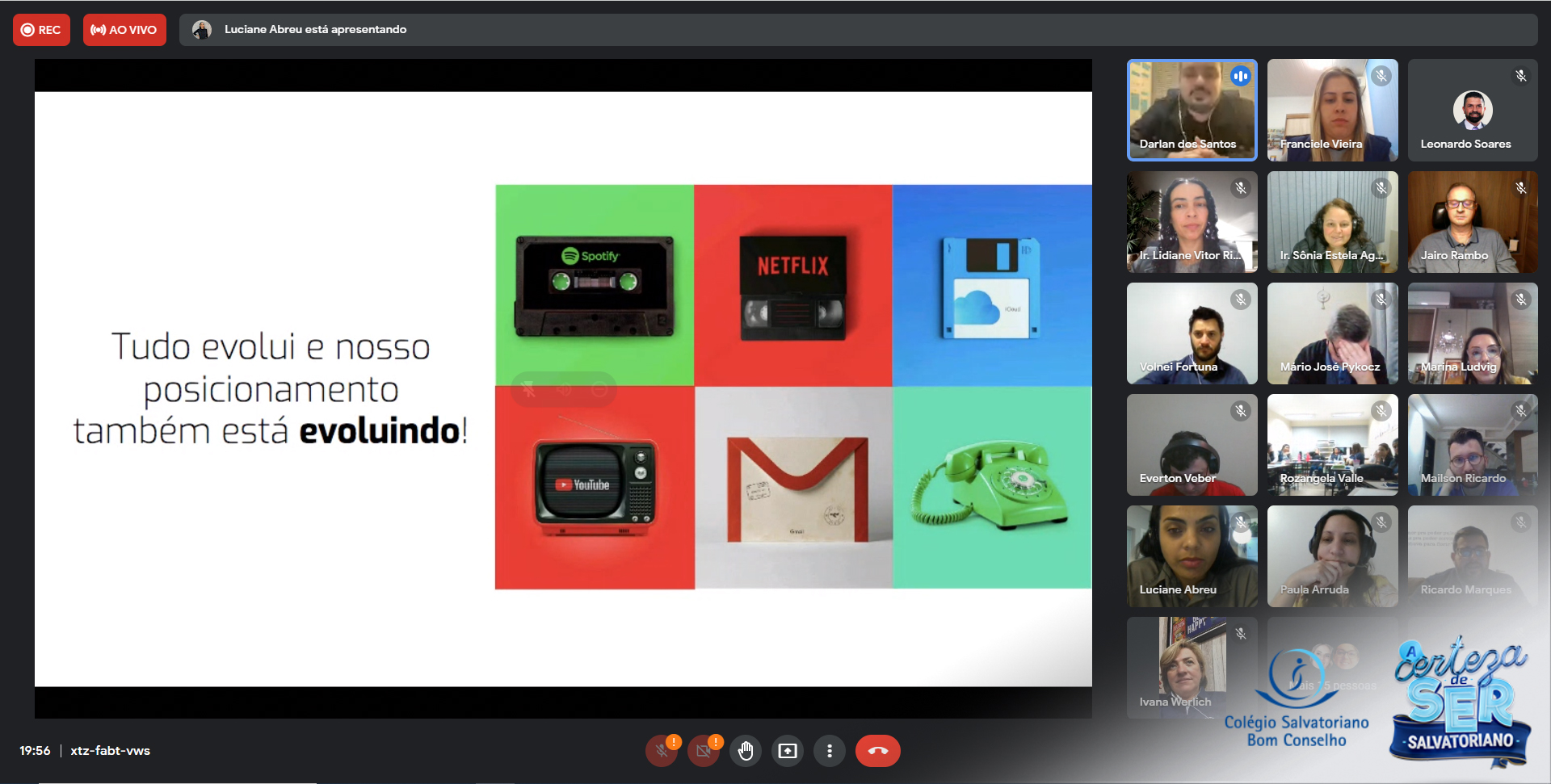Select Ivana Werlich video tile

pyautogui.click(x=1192, y=668)
